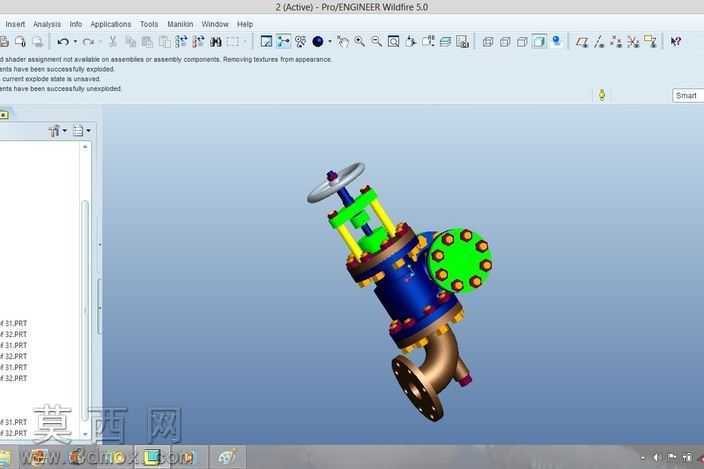This screenshot has height=469, width=704.
Task: Open the Find tool binoculars icon
Action: 216,42
